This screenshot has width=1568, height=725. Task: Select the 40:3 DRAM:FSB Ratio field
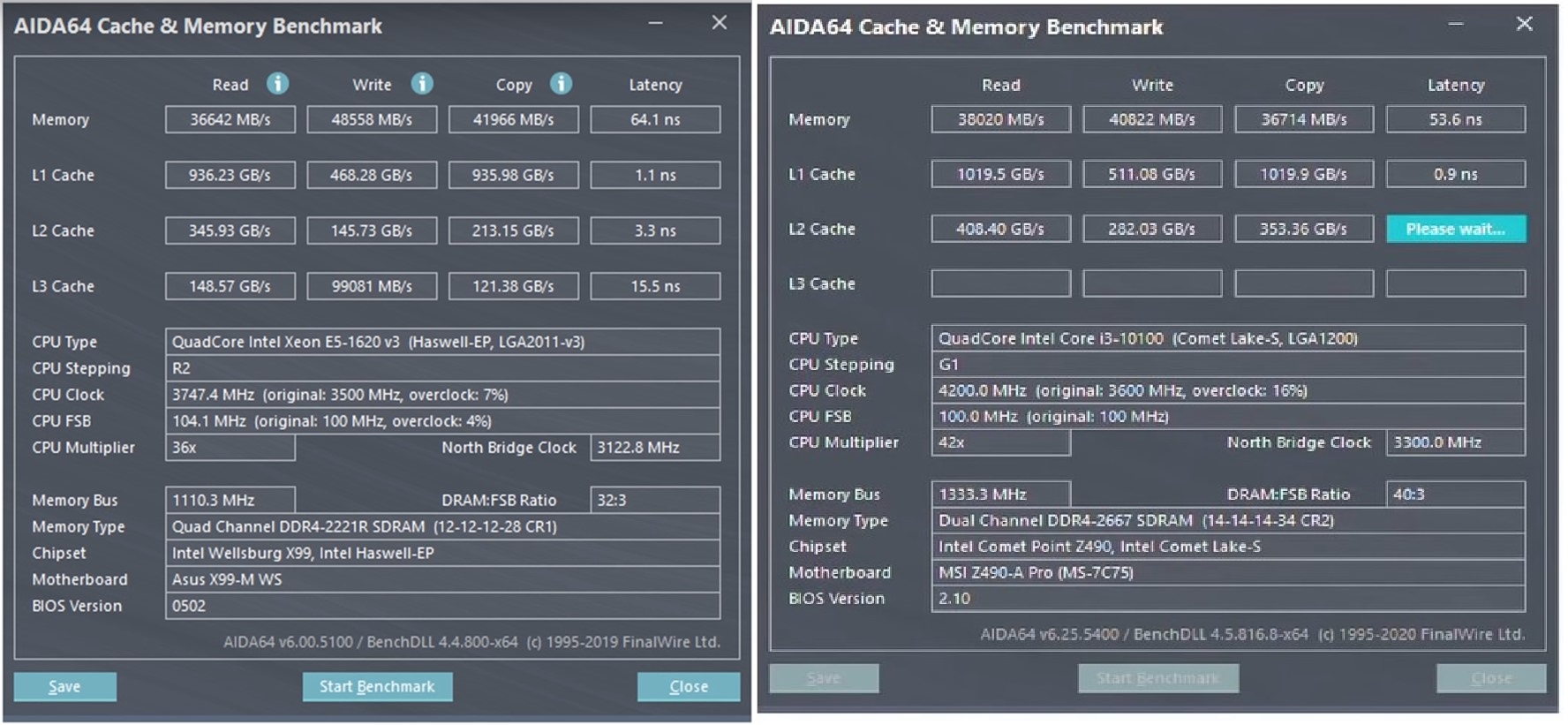(x=1455, y=494)
